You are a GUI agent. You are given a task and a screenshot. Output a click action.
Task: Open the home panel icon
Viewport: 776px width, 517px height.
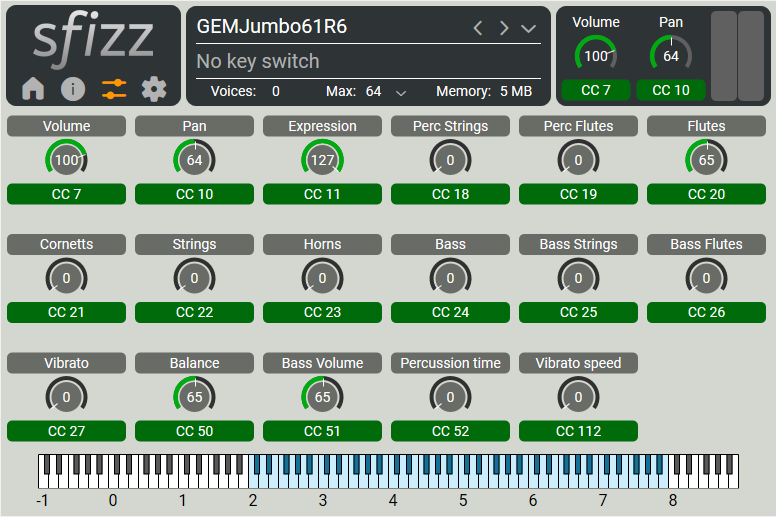(33, 89)
